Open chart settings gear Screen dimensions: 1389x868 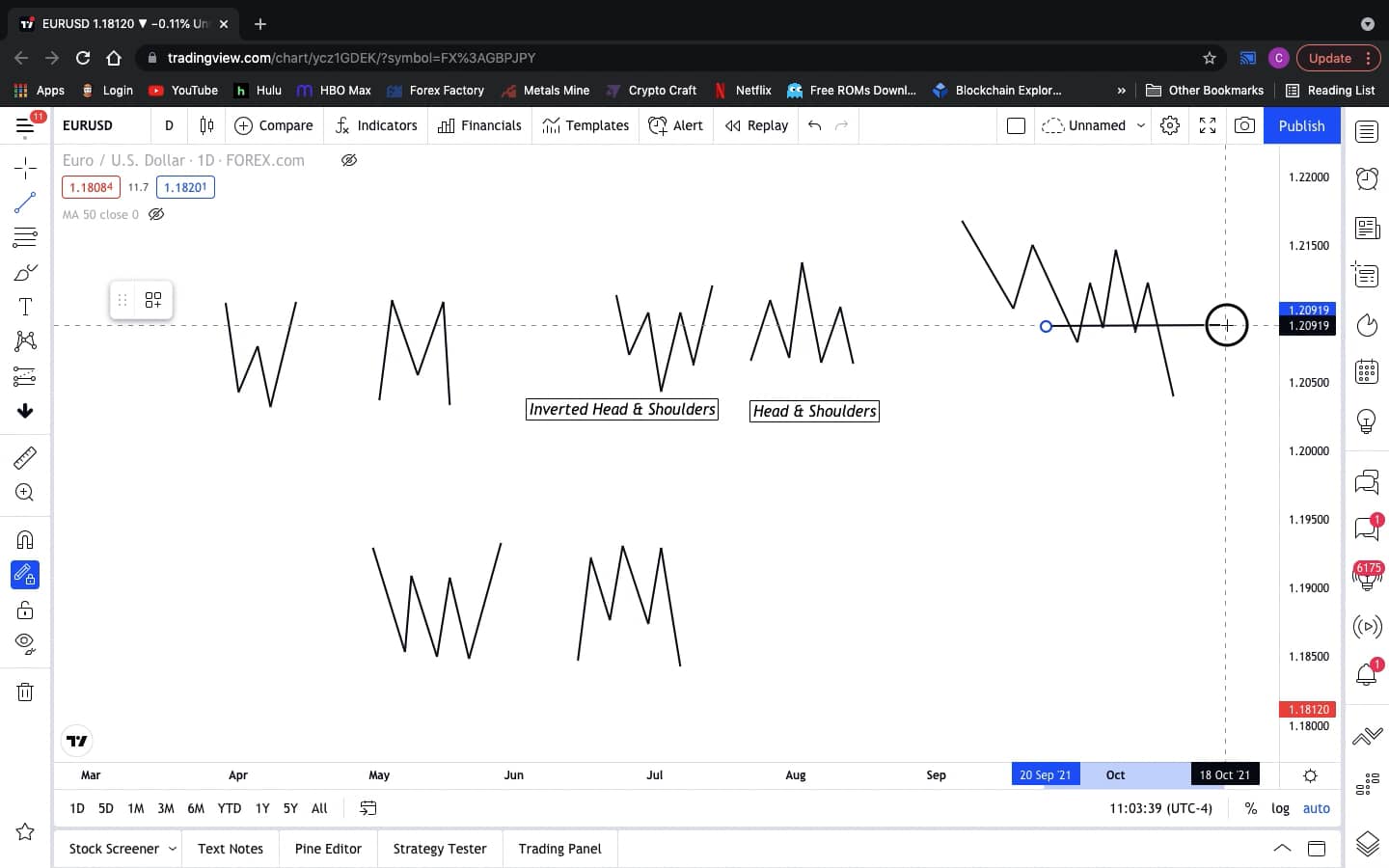(x=1170, y=125)
